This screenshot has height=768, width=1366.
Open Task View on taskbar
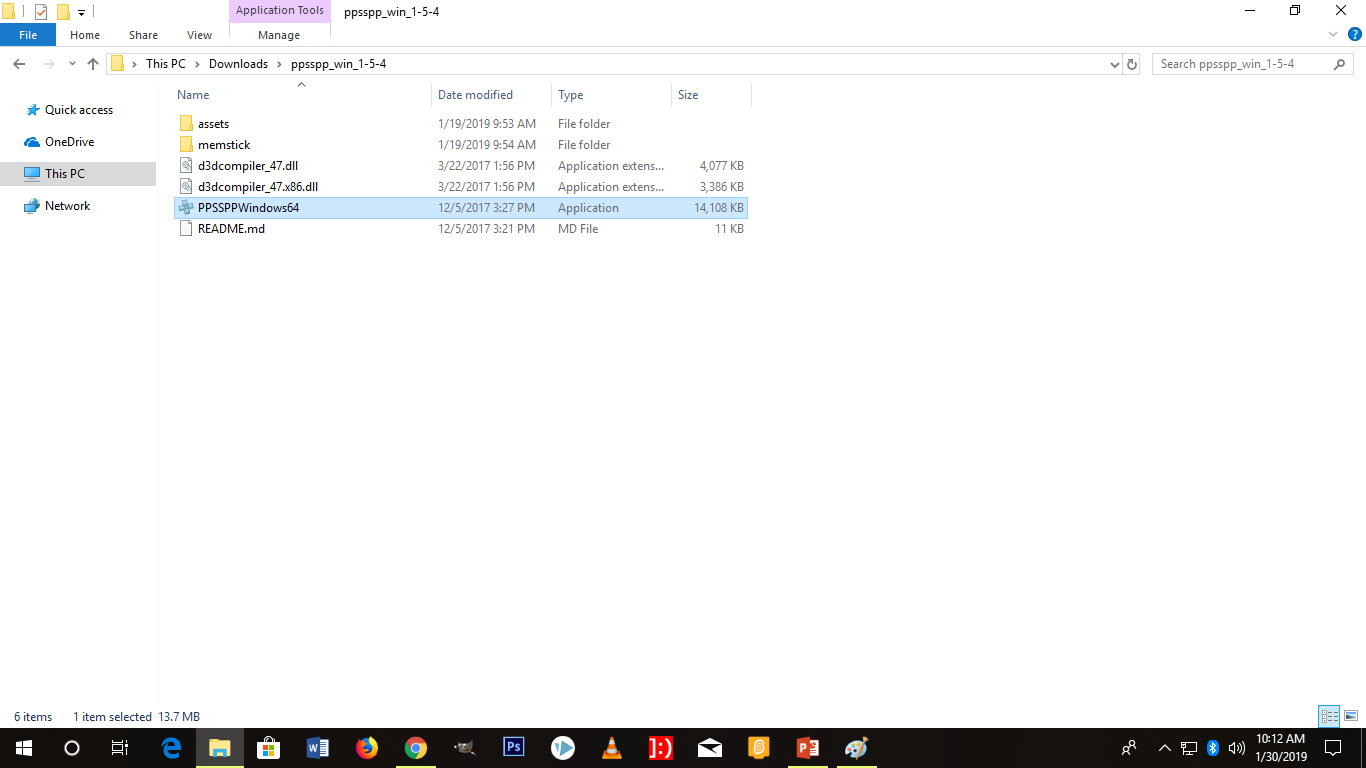point(120,748)
